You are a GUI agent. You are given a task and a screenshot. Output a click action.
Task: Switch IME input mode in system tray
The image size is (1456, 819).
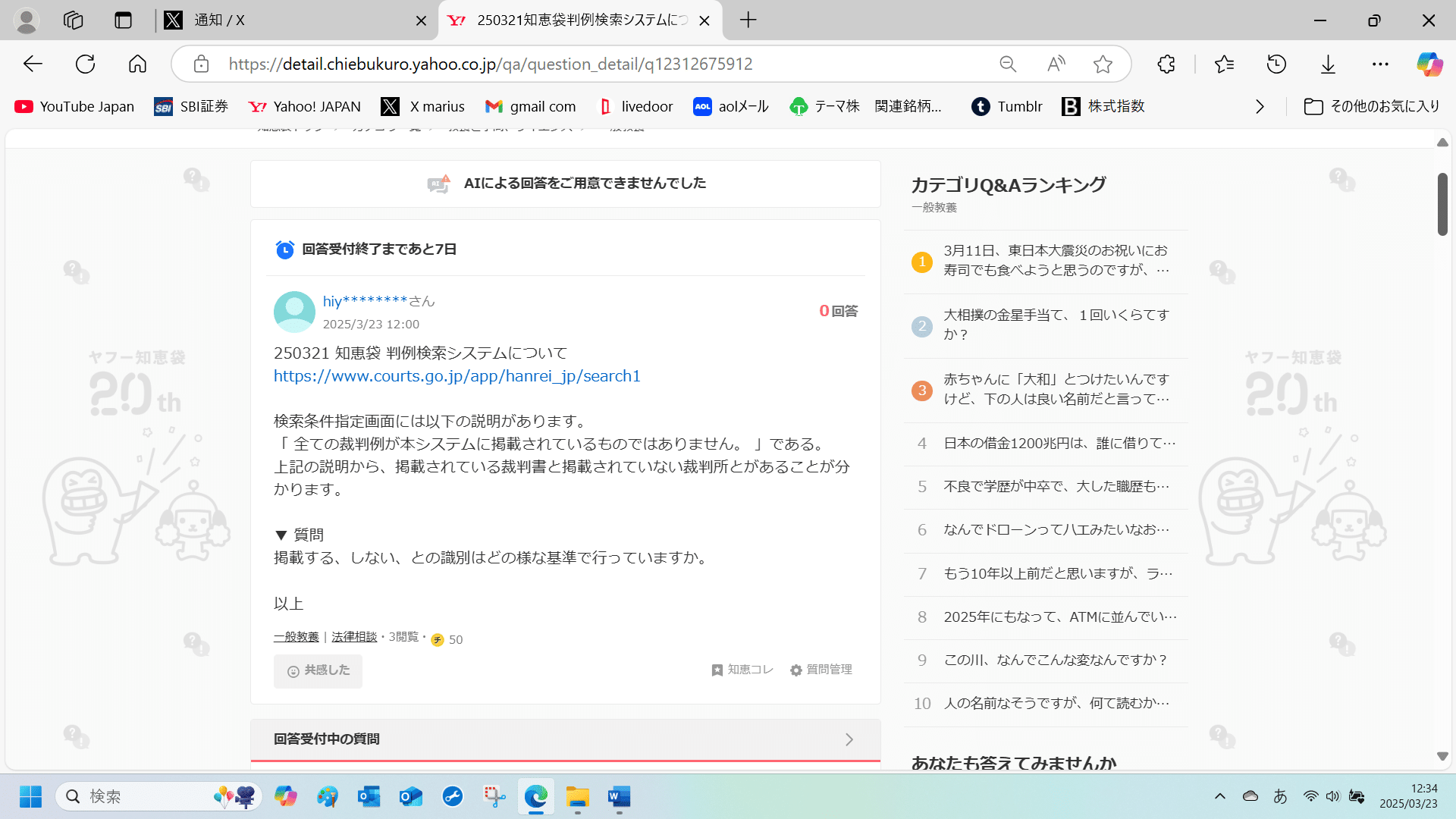pos(1280,796)
